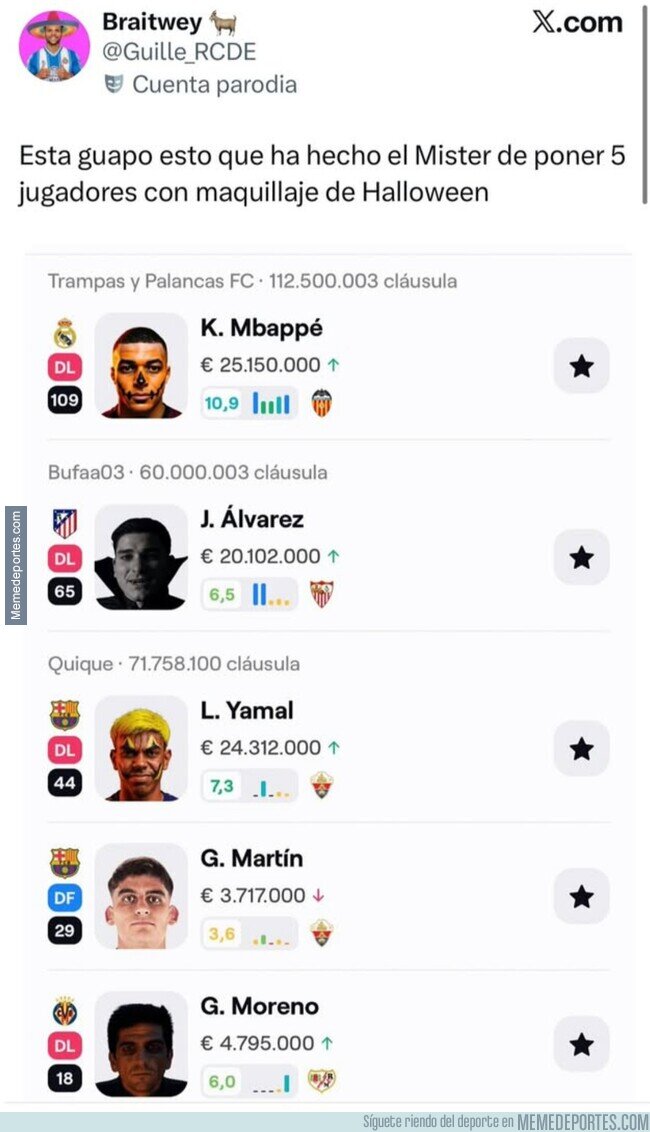Star the G. Moreno player row
The width and height of the screenshot is (650, 1132).
[x=581, y=1044]
